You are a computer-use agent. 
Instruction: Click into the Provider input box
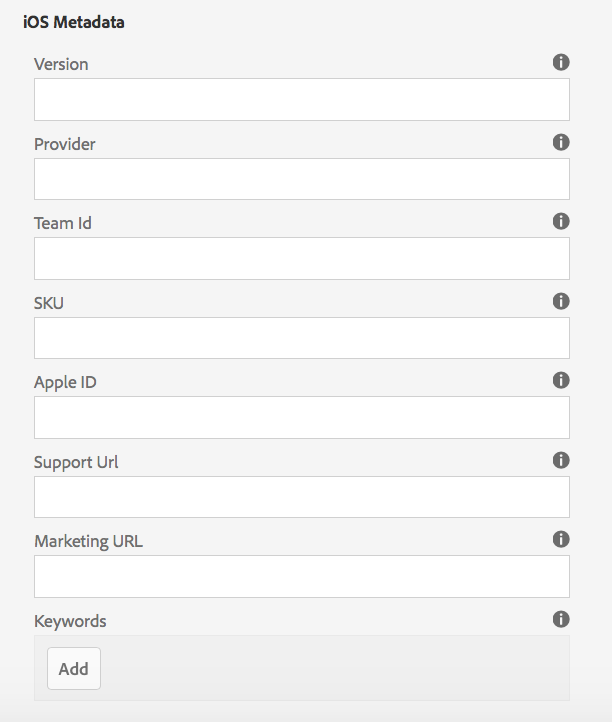302,179
